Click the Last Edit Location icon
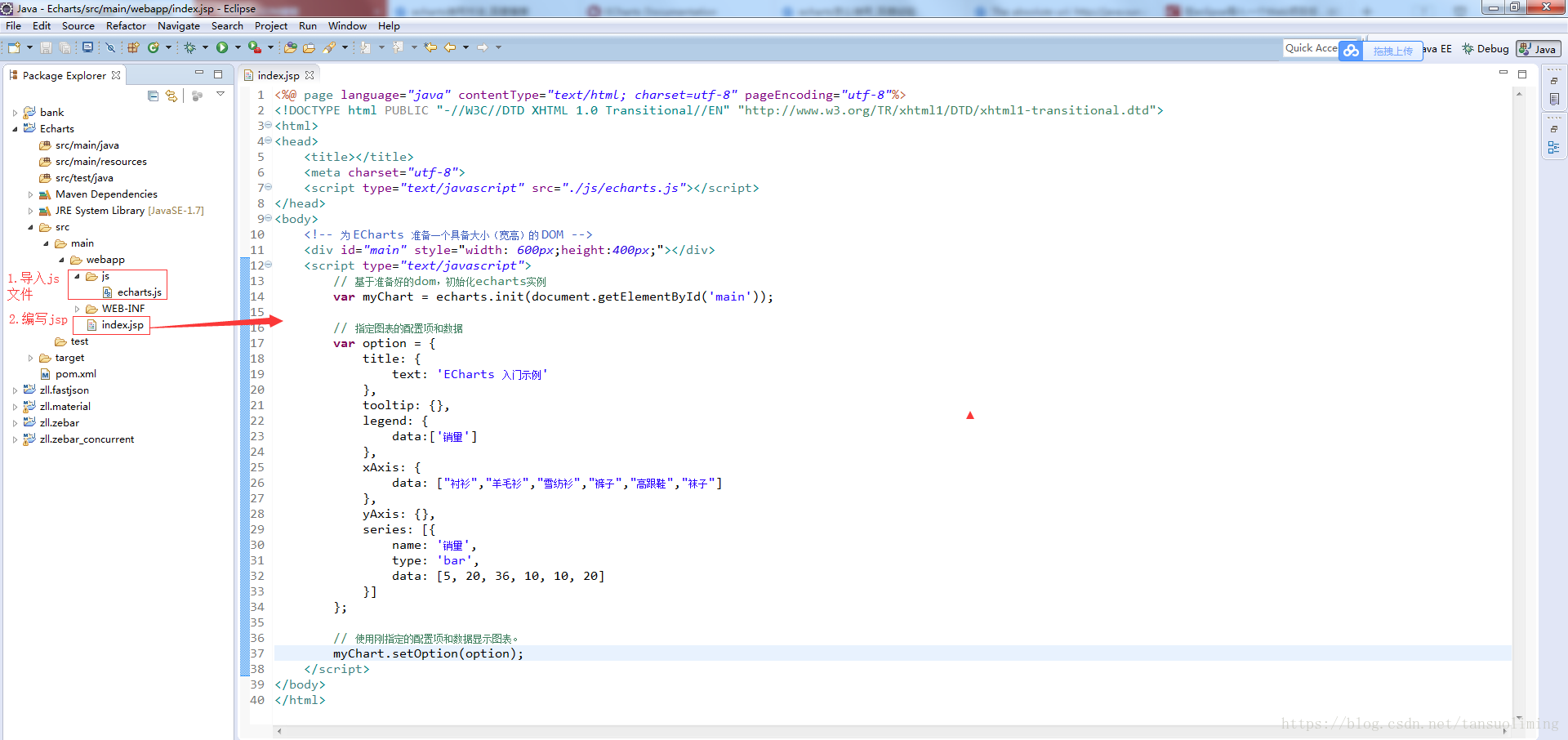This screenshot has height=740, width=1568. click(430, 48)
